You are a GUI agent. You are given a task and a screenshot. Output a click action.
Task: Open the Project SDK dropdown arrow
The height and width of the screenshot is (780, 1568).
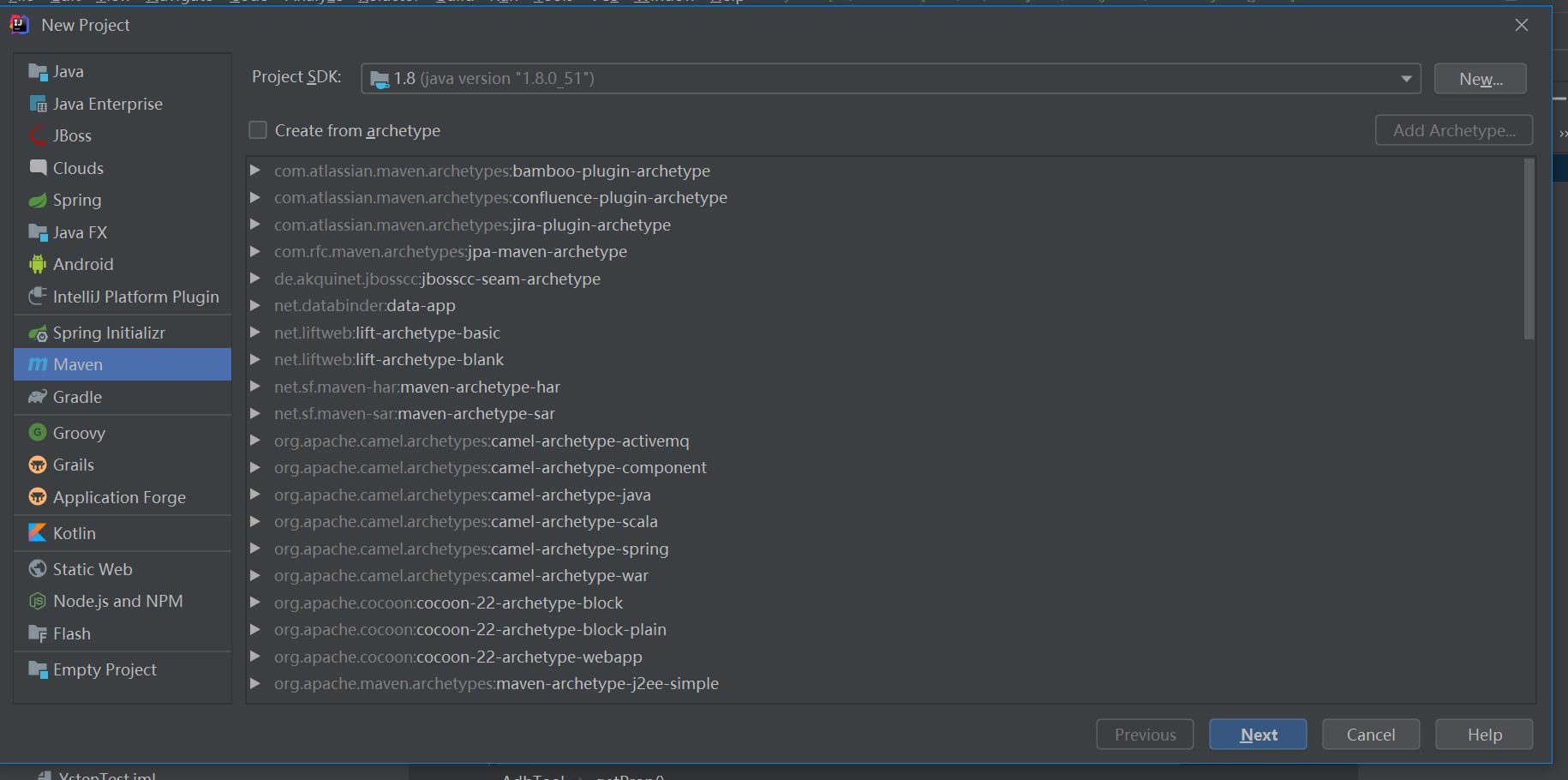1406,79
